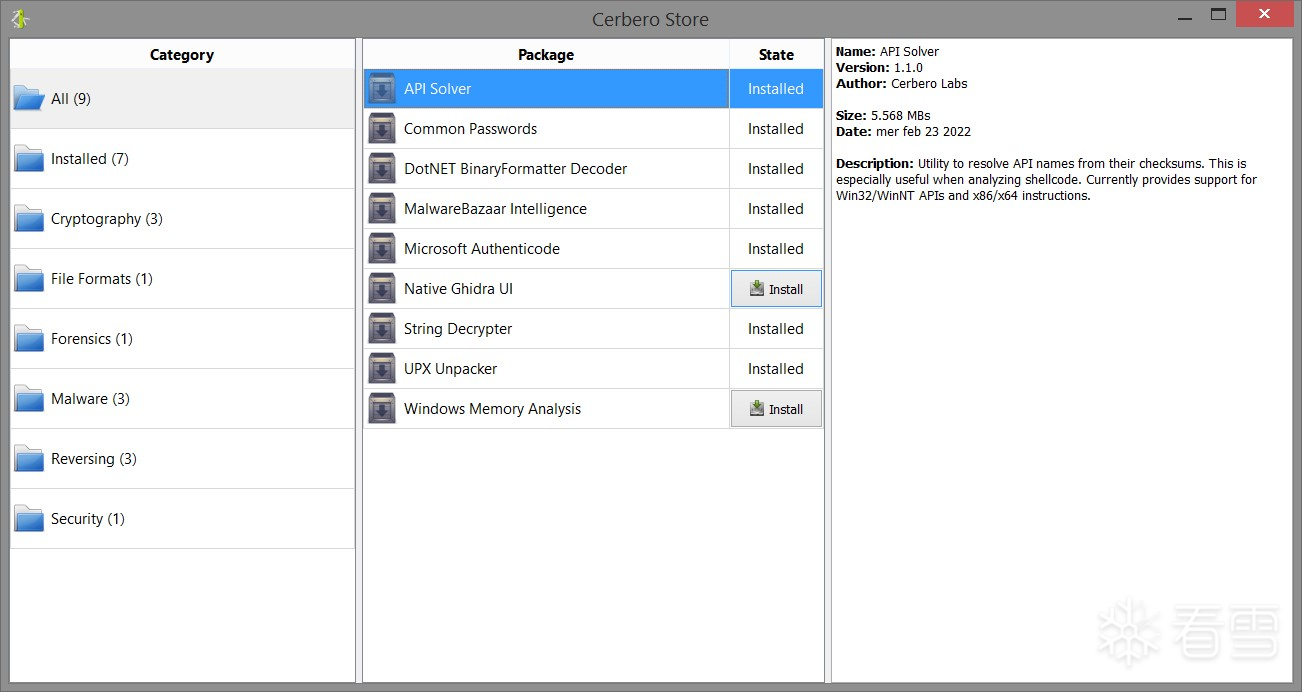Select the DotNET BinaryFormatter Decoder package
1302x692 pixels.
(515, 169)
